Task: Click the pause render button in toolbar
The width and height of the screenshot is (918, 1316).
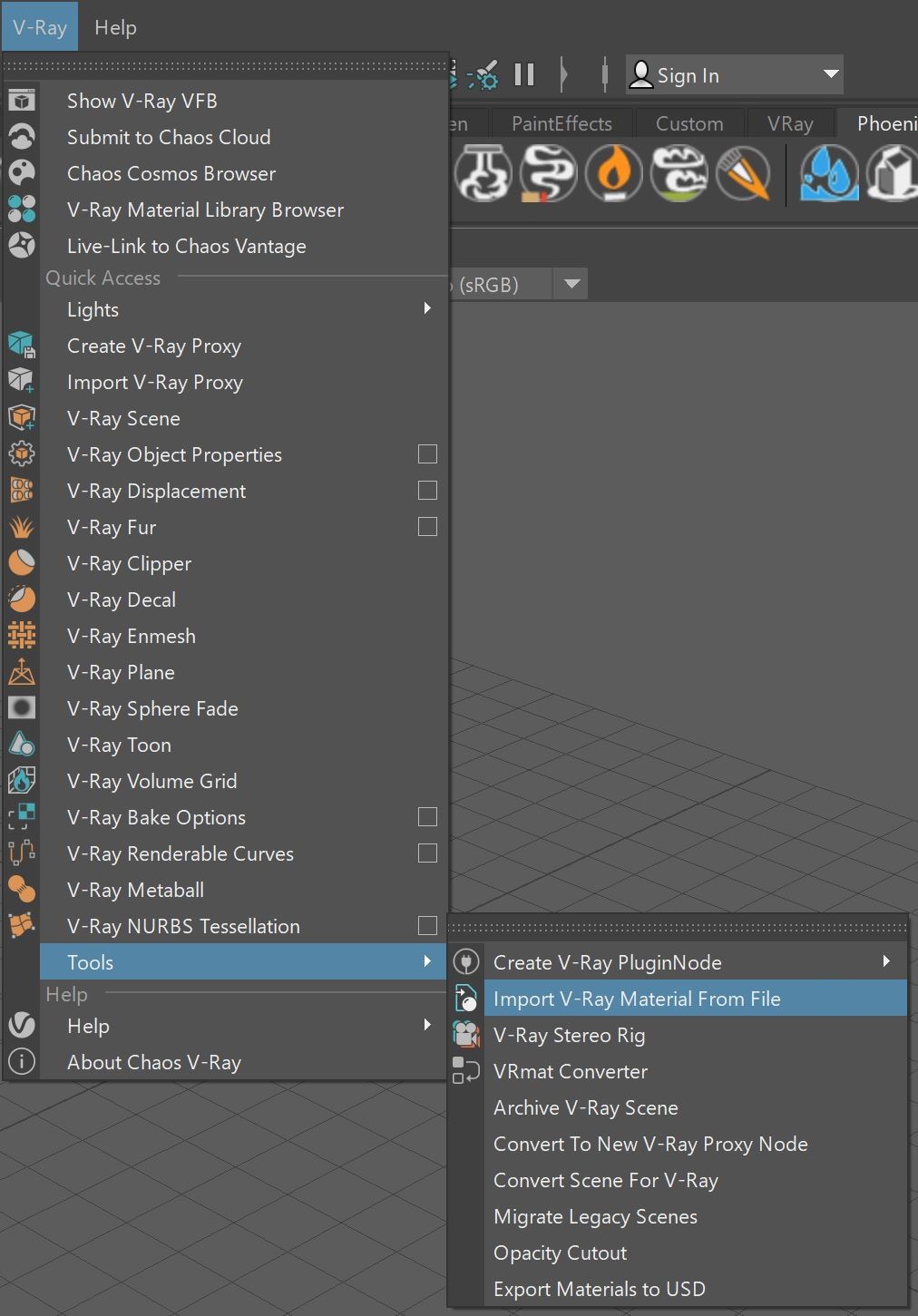Action: tap(524, 74)
